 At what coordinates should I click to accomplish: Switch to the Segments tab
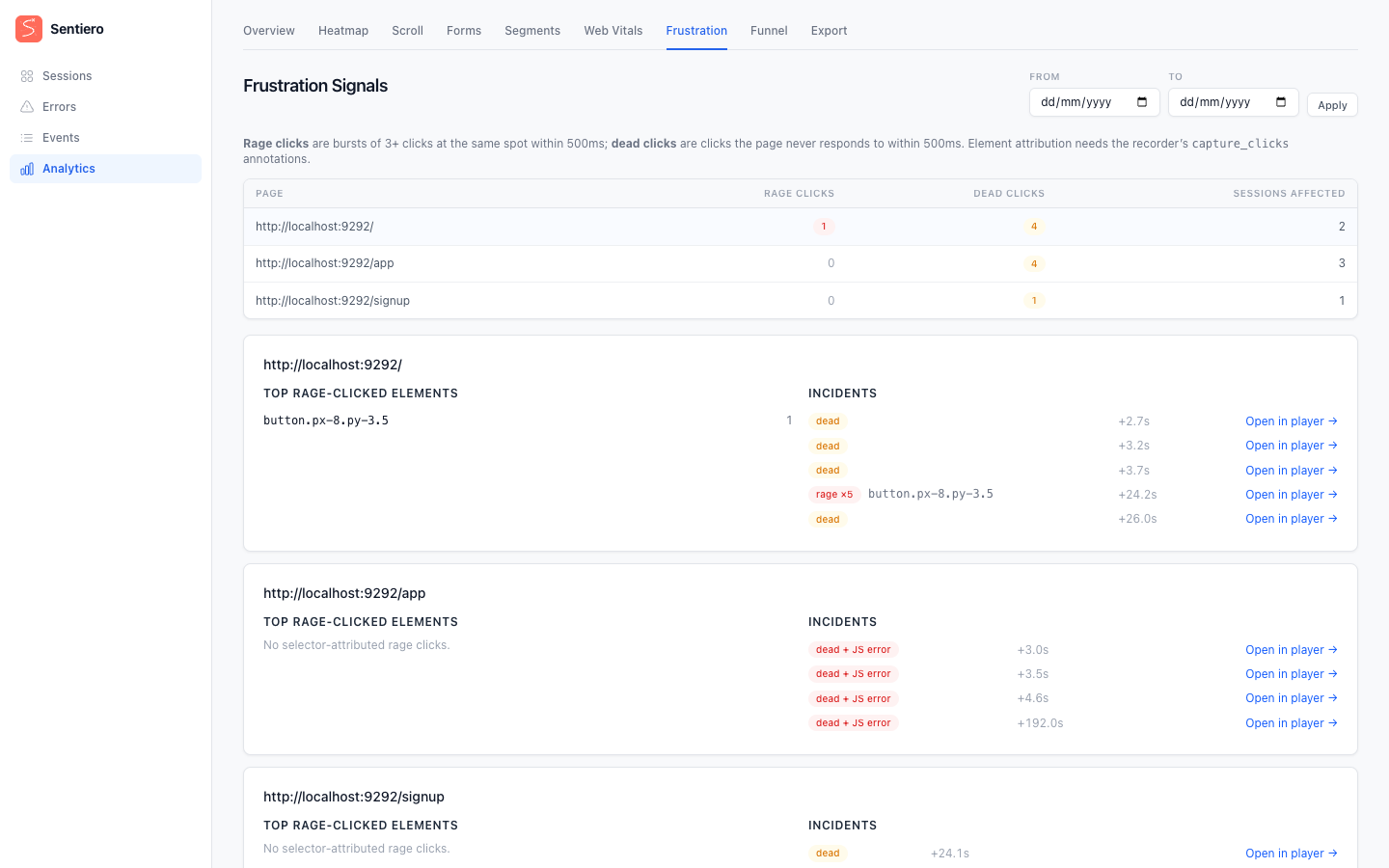[x=532, y=31]
